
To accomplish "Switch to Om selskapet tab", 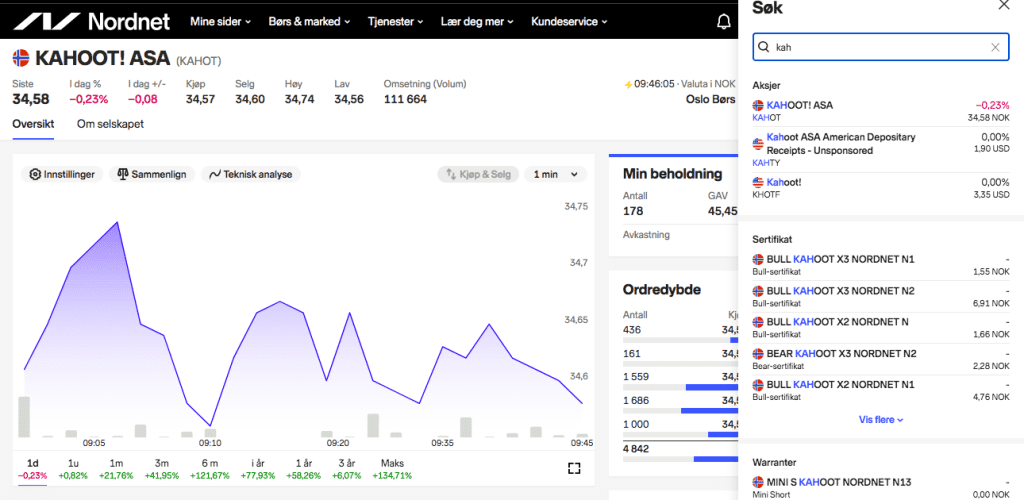I will 110,124.
